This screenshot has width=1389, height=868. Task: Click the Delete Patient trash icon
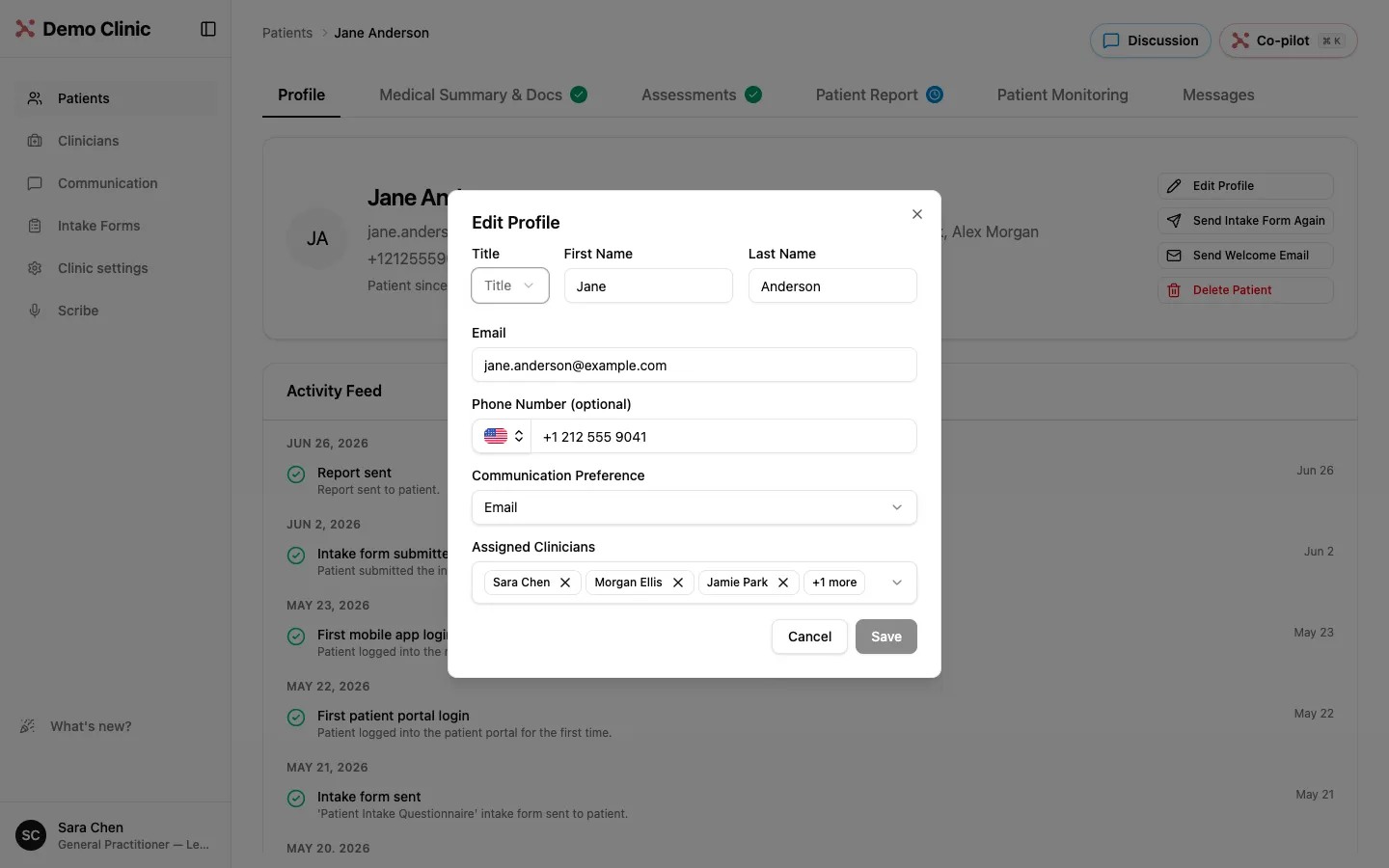[1174, 290]
